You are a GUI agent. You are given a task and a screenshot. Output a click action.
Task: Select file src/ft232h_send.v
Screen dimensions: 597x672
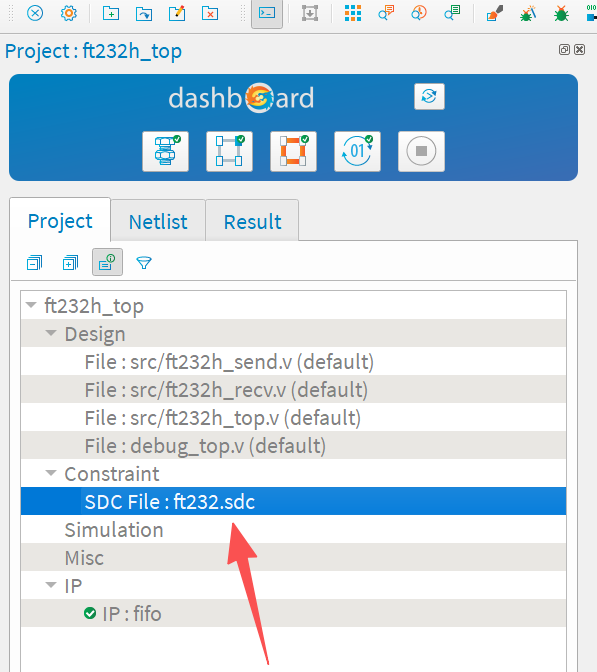[293, 362]
